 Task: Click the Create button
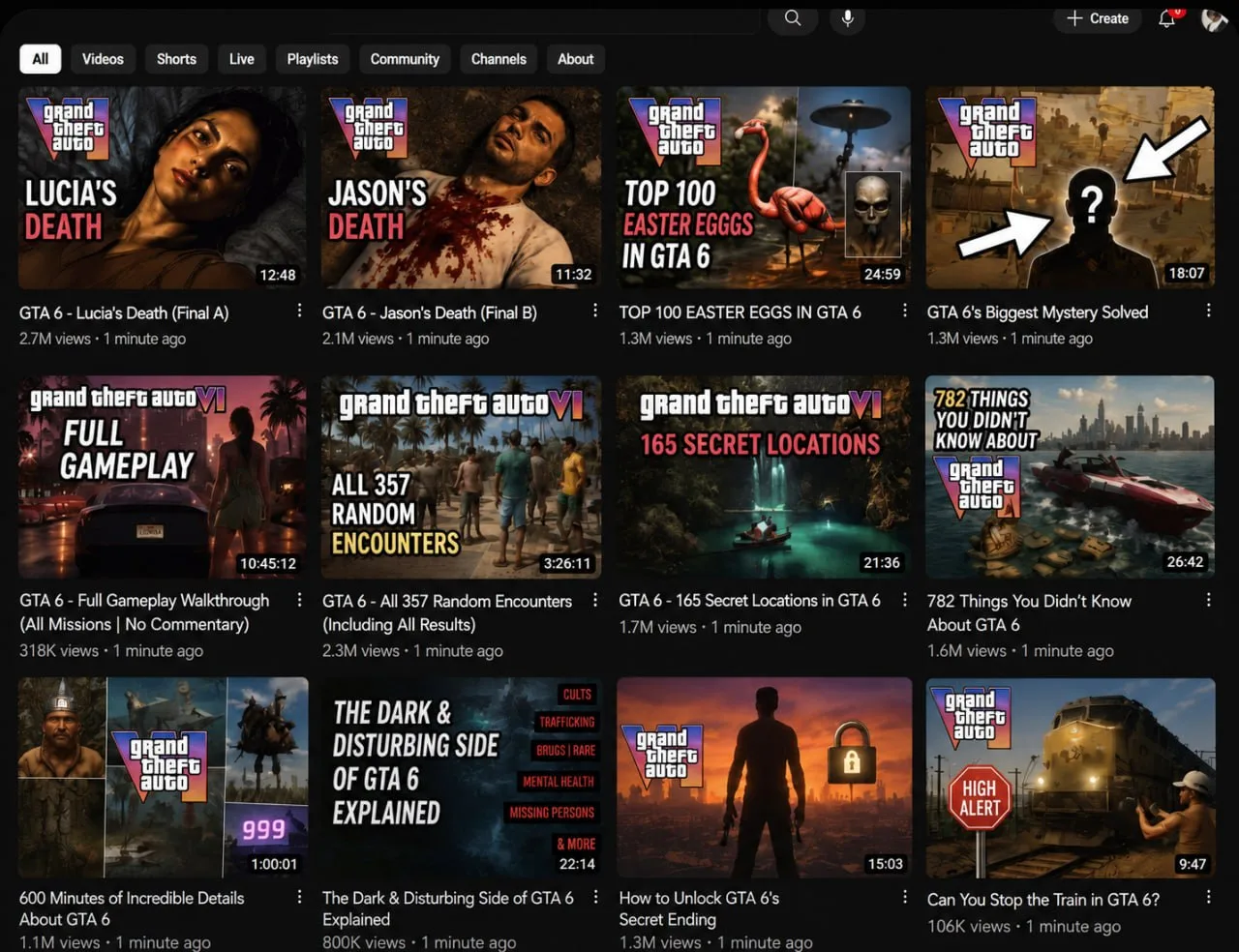pos(1098,18)
